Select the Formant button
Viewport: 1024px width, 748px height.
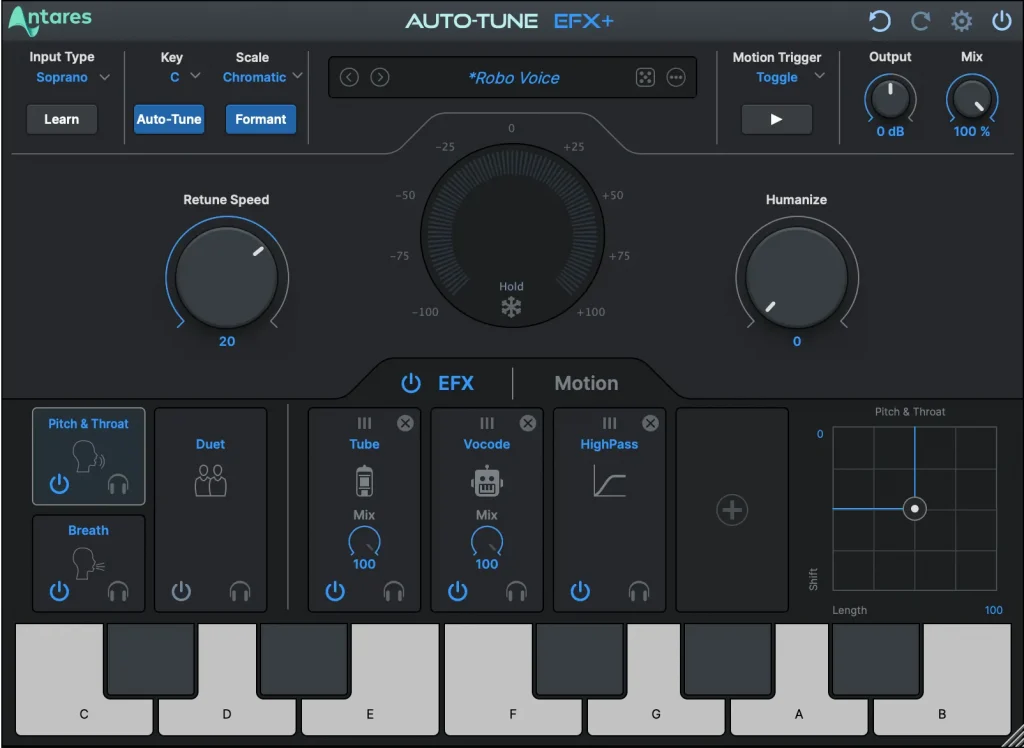261,119
